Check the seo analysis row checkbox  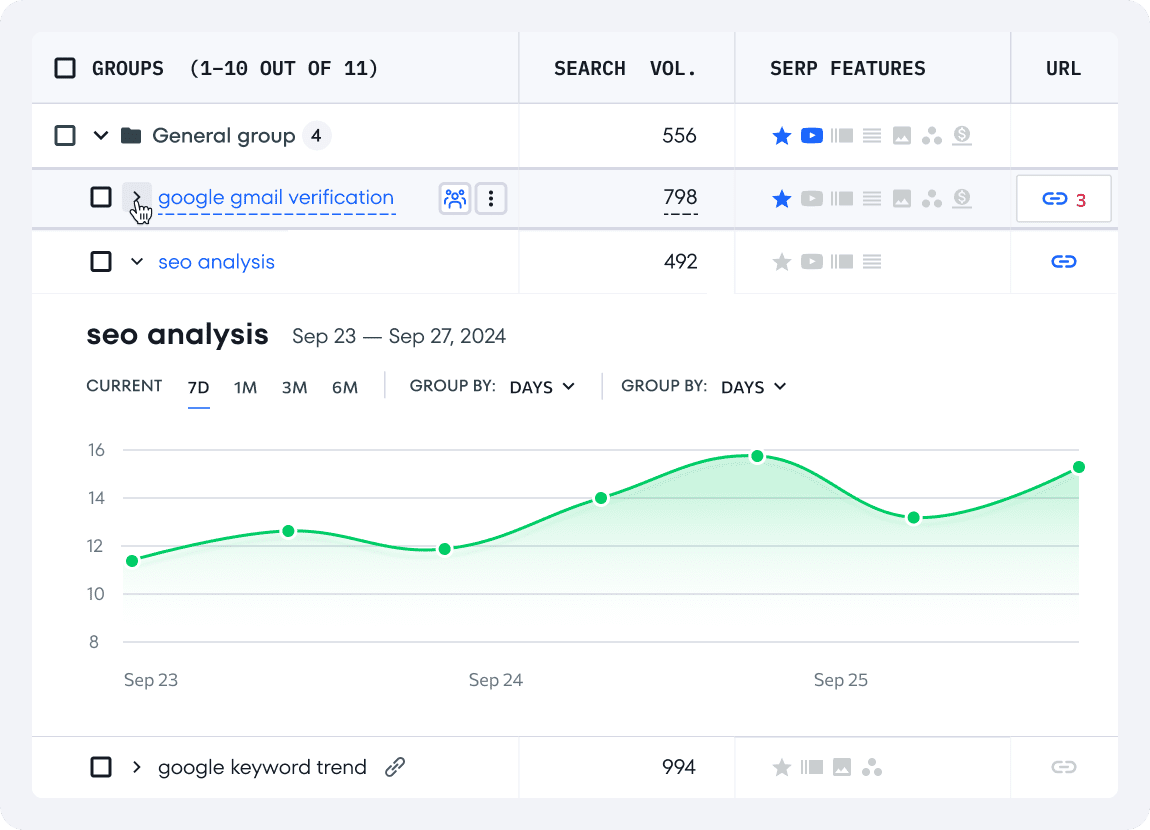100,261
